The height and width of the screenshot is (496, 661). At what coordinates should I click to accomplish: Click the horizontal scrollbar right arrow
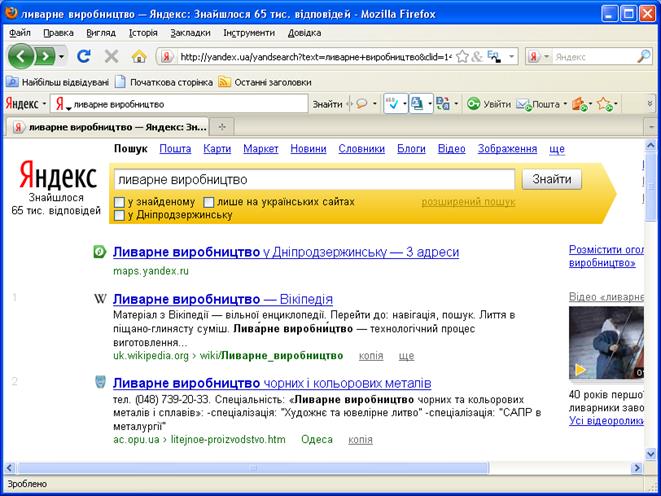[637, 468]
